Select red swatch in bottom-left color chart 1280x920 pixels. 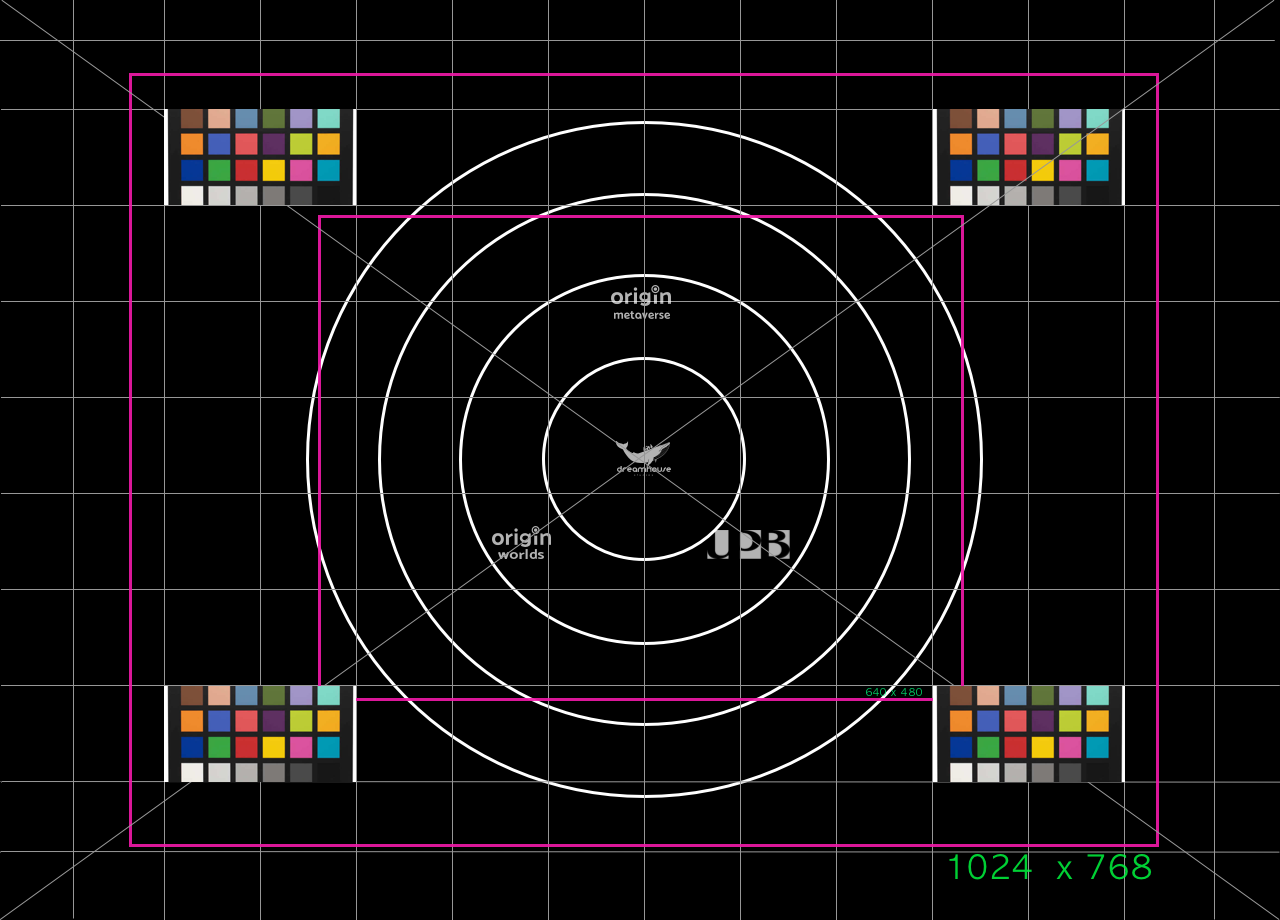click(x=246, y=747)
